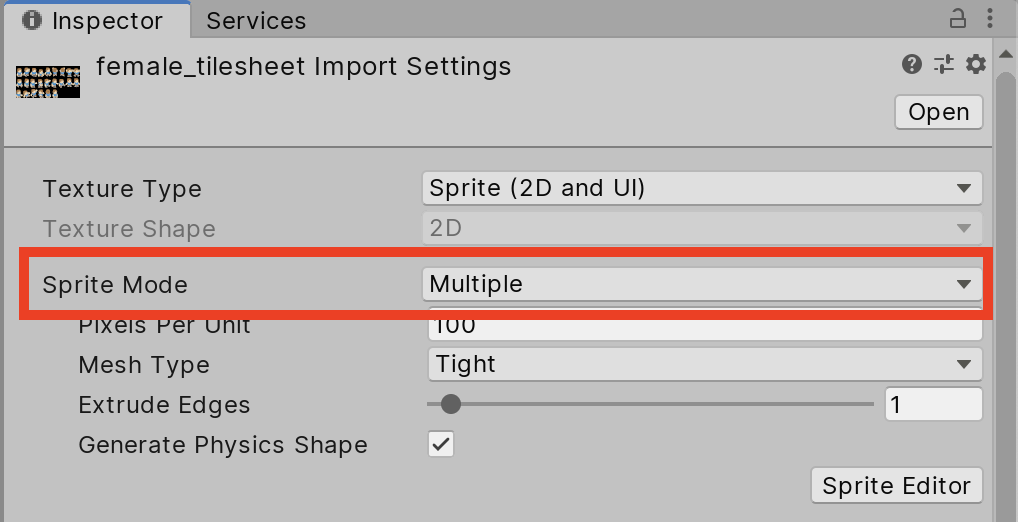Open the help reference icon

pos(911,65)
